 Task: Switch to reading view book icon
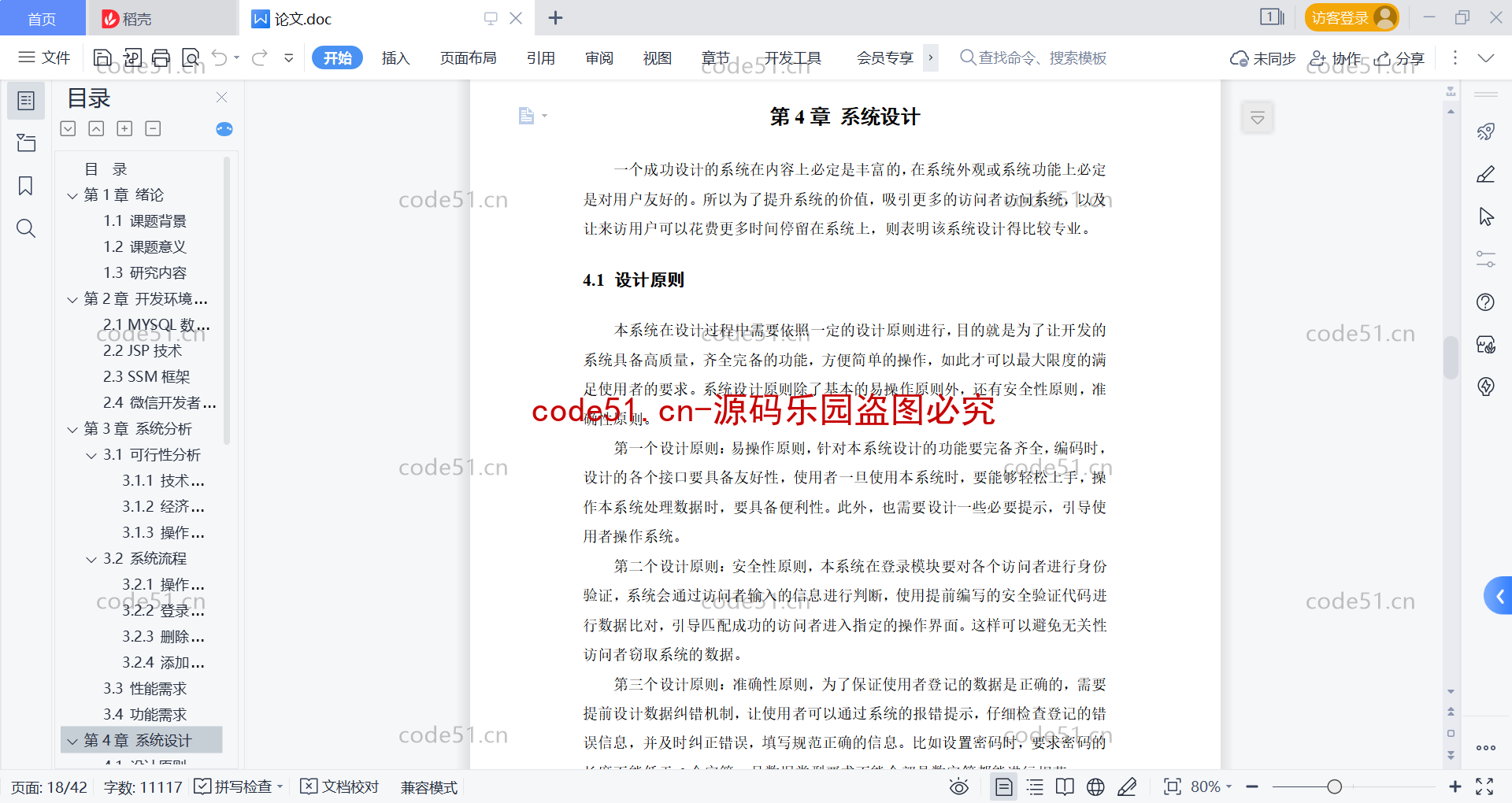[1065, 786]
